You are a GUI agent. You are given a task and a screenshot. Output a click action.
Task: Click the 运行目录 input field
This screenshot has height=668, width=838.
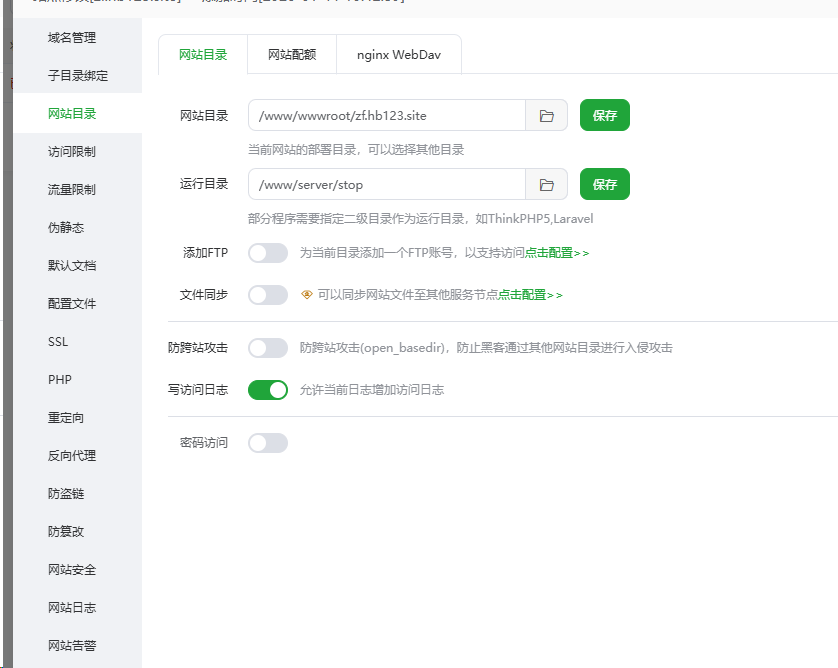pos(387,185)
